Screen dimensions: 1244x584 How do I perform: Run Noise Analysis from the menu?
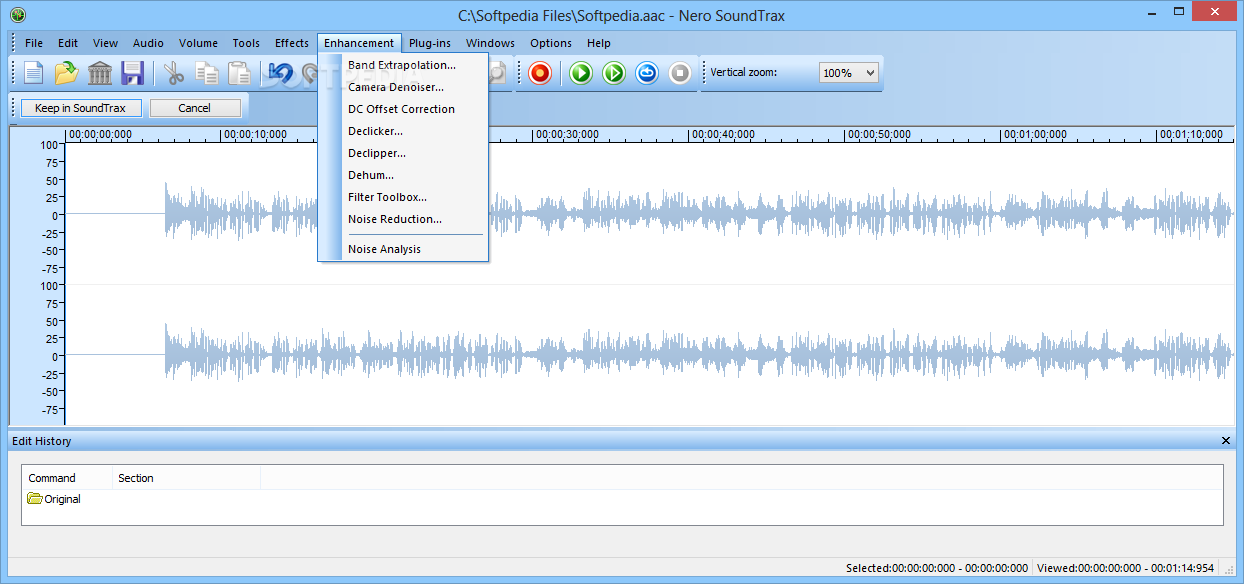coord(403,249)
